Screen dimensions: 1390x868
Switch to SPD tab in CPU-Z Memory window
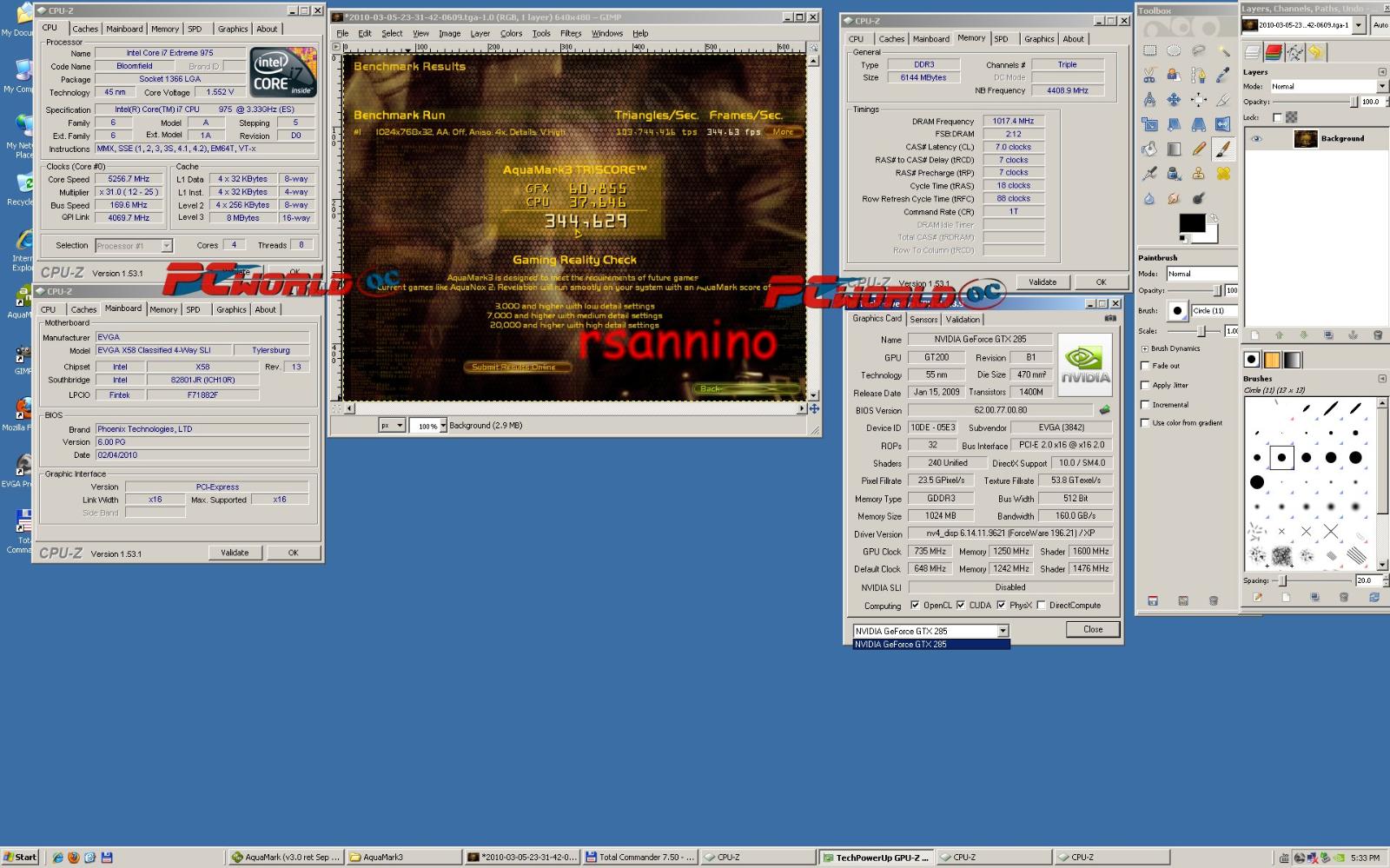coord(1001,39)
